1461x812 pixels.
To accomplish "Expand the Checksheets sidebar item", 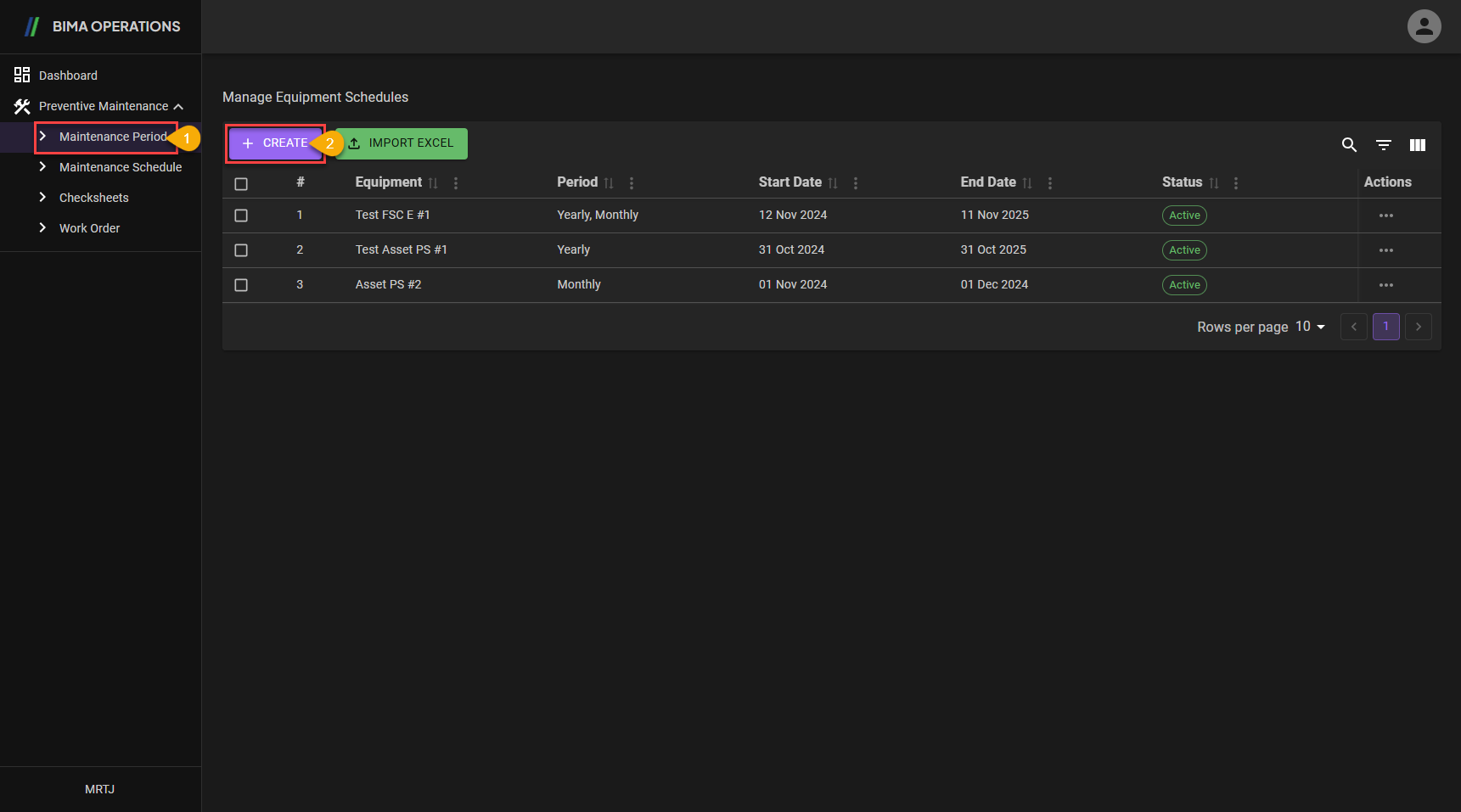I will coord(43,197).
